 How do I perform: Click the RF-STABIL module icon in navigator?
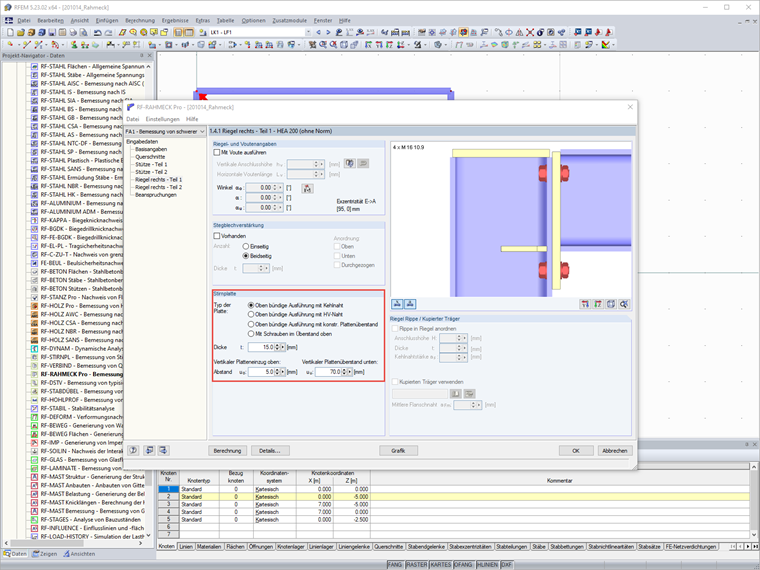[x=34, y=408]
